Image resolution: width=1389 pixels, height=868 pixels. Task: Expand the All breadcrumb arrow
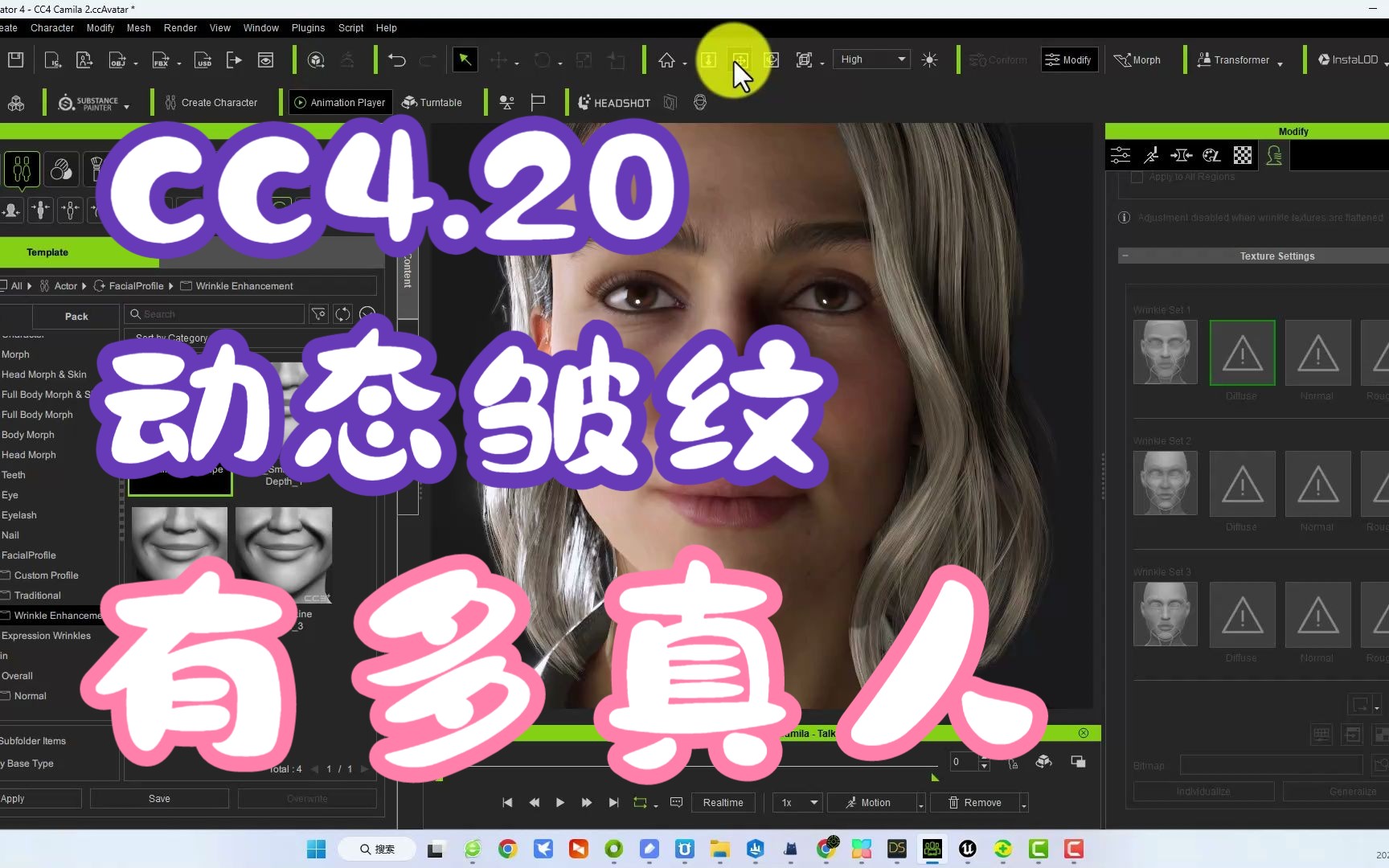[30, 286]
